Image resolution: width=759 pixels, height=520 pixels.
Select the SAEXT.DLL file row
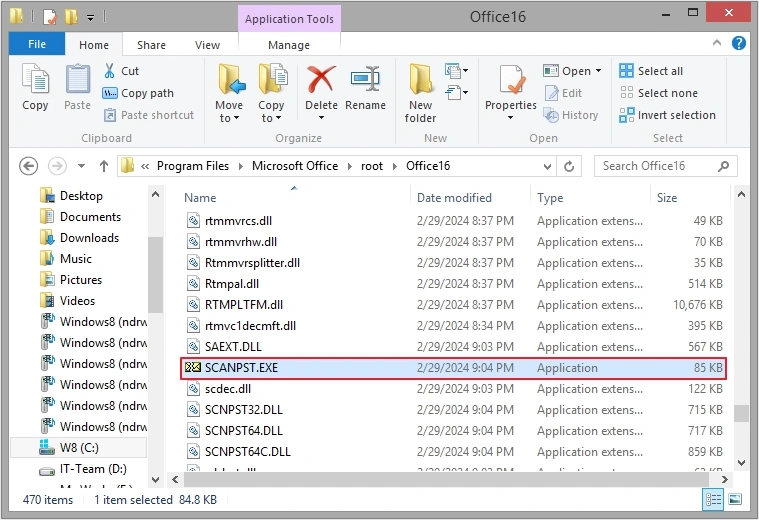coord(453,347)
